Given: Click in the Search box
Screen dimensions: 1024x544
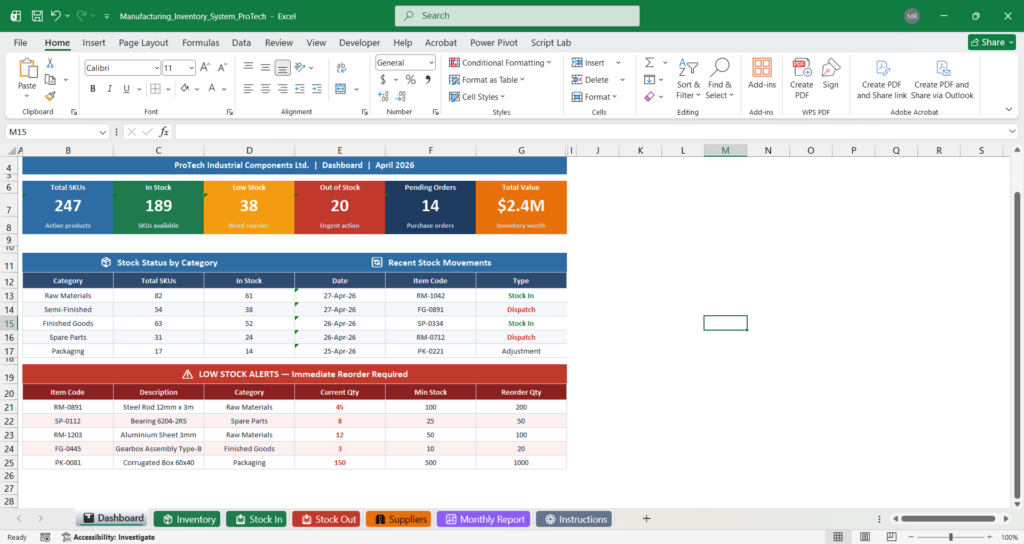Looking at the screenshot, I should 517,16.
